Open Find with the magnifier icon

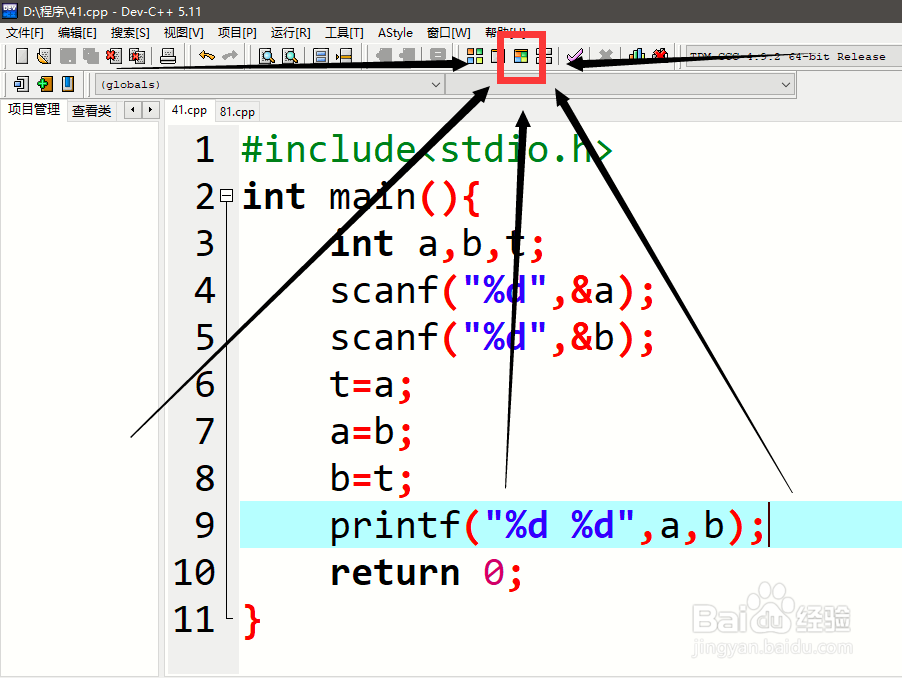pos(267,56)
